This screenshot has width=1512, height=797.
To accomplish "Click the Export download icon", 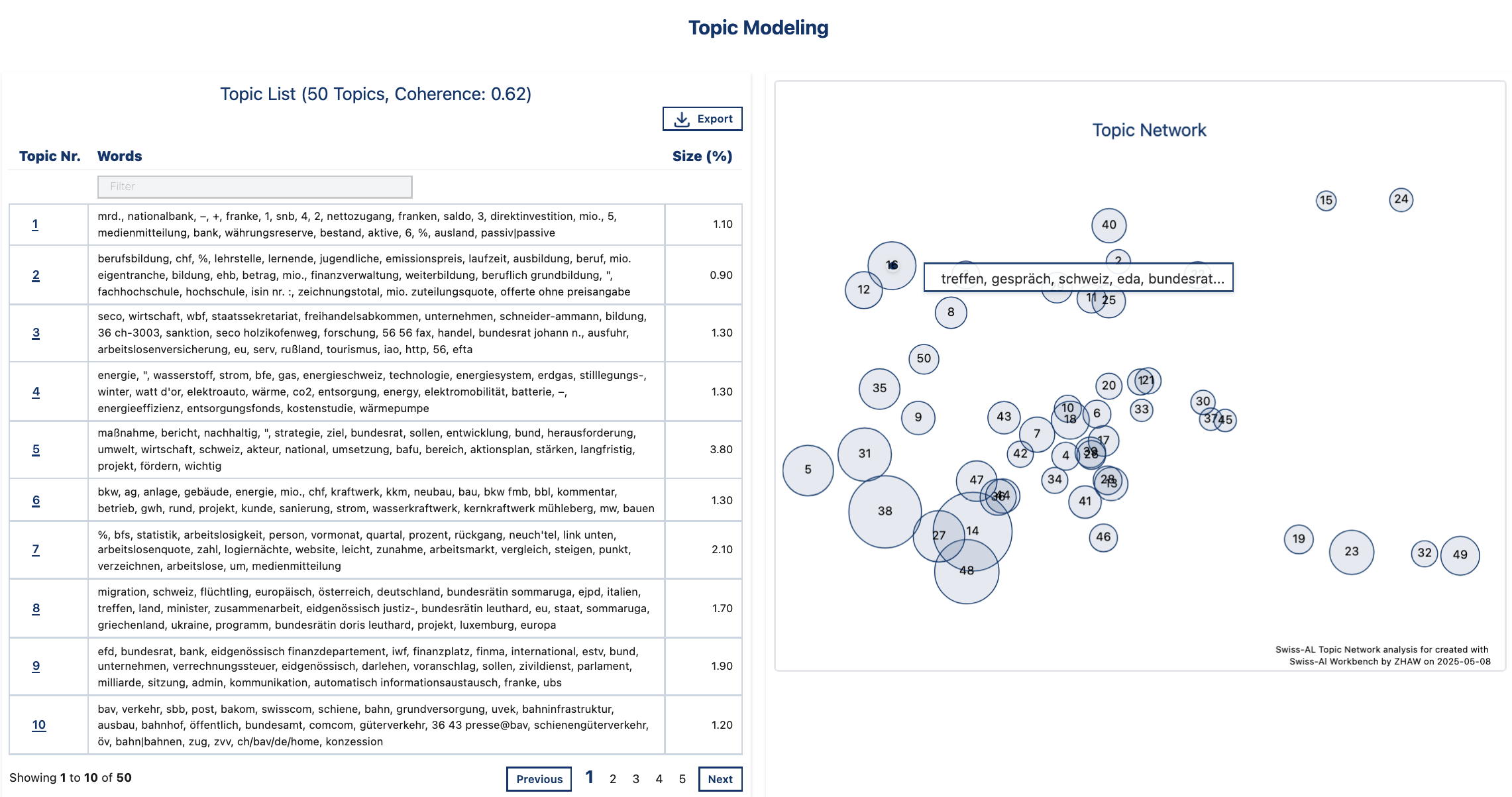I will click(x=681, y=118).
